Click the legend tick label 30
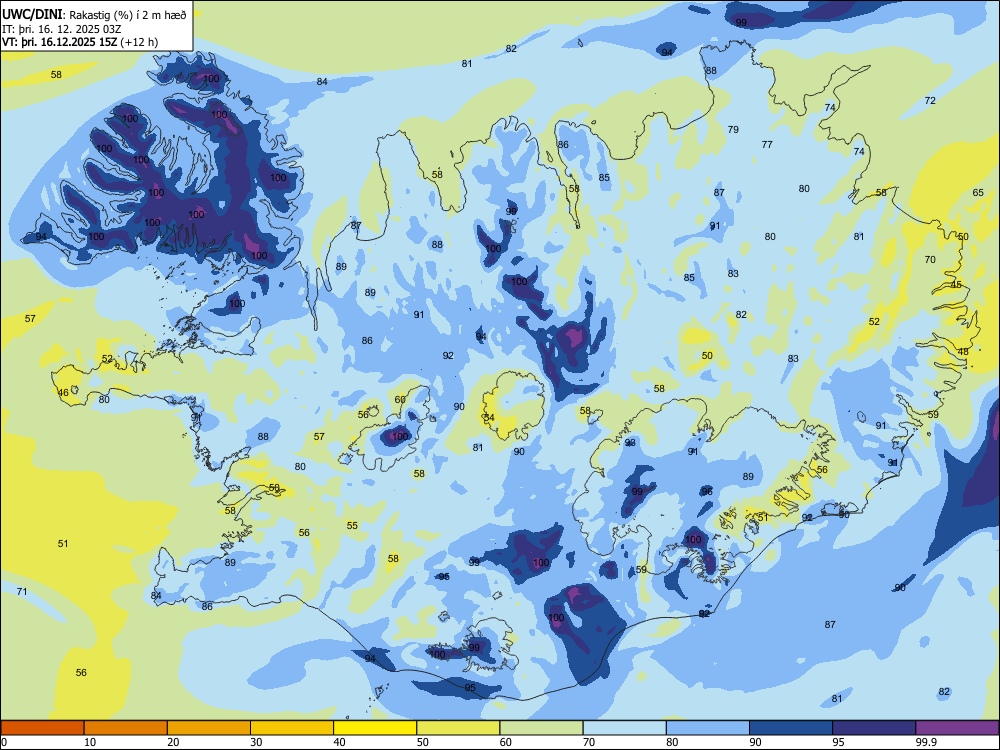Viewport: 1000px width, 750px height. pyautogui.click(x=256, y=742)
